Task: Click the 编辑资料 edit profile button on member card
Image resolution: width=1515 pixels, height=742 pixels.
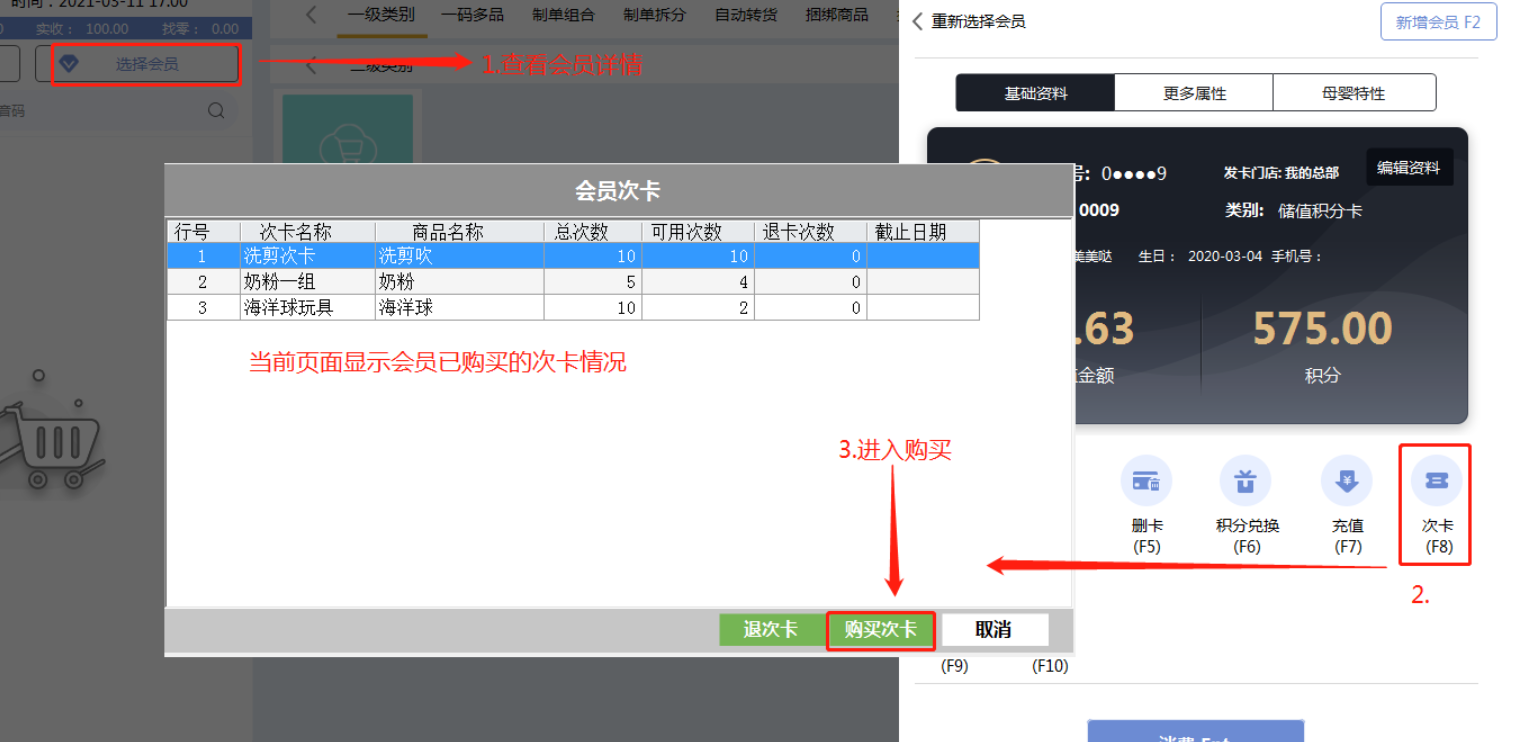Action: tap(1409, 167)
